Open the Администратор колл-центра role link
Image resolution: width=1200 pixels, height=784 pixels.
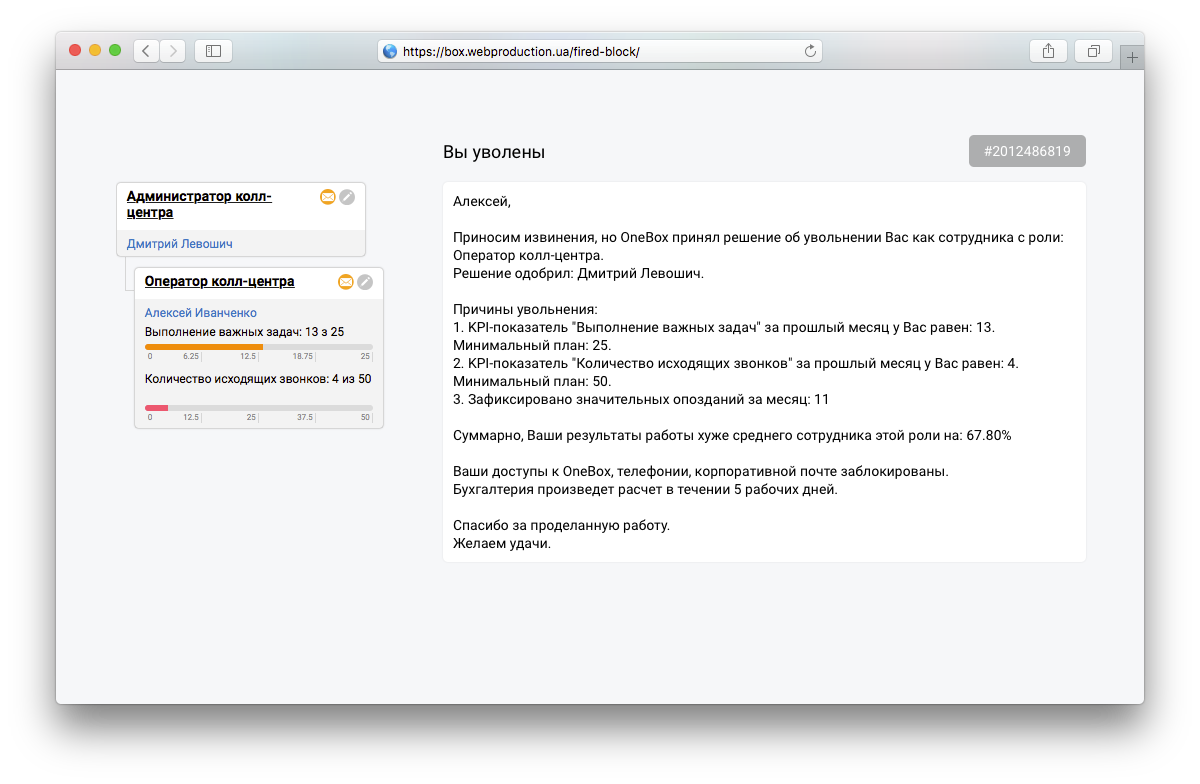tap(199, 204)
